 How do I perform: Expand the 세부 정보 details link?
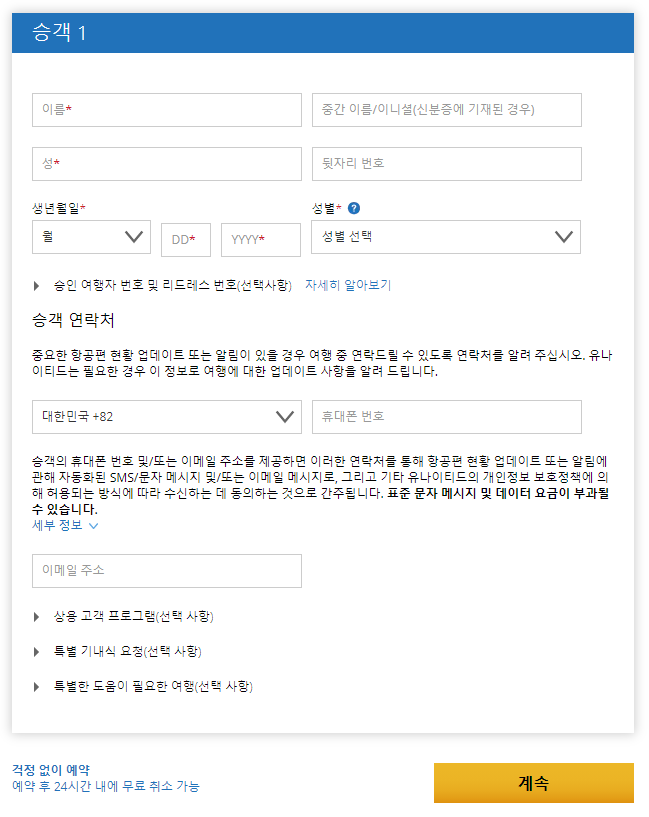click(x=65, y=525)
